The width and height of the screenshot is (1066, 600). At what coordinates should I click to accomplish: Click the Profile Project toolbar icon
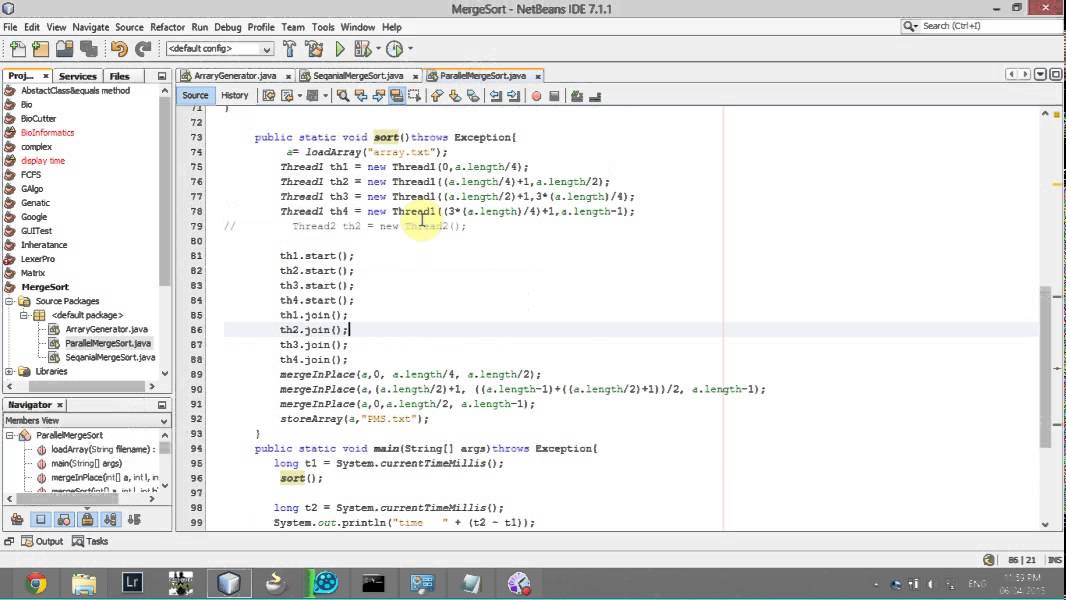(x=394, y=49)
